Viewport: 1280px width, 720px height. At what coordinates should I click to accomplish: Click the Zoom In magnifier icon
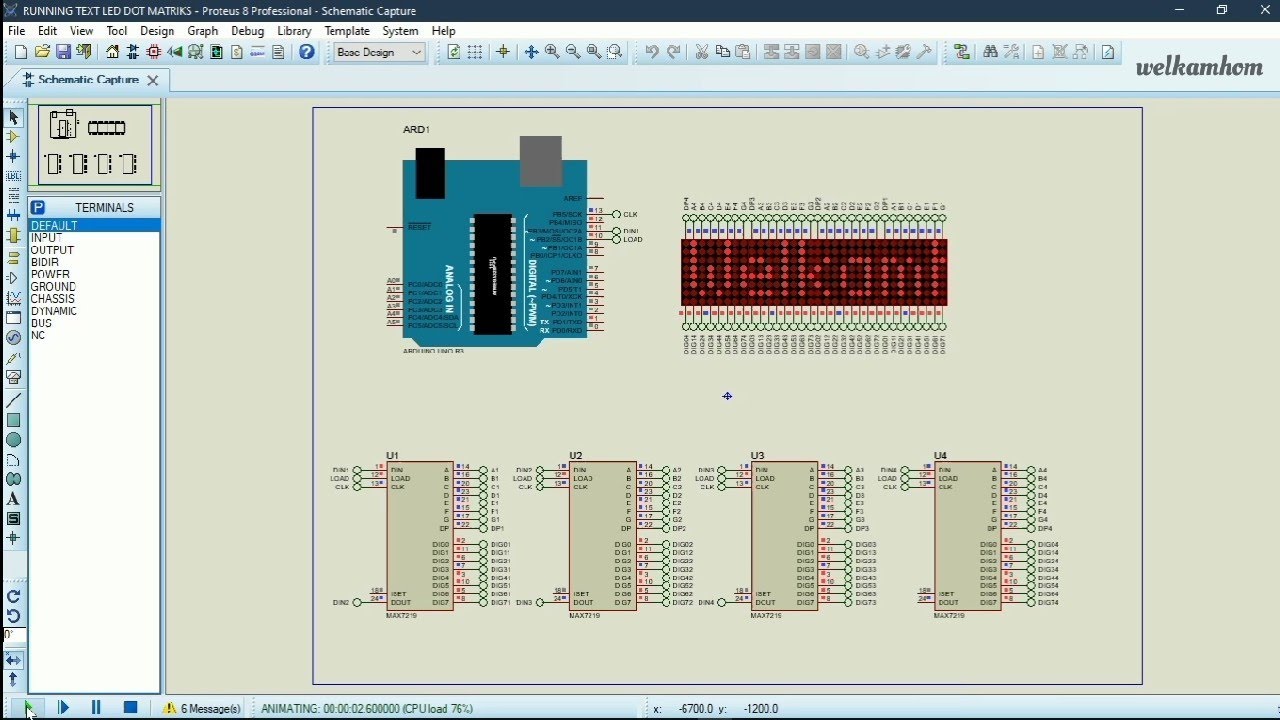(552, 52)
